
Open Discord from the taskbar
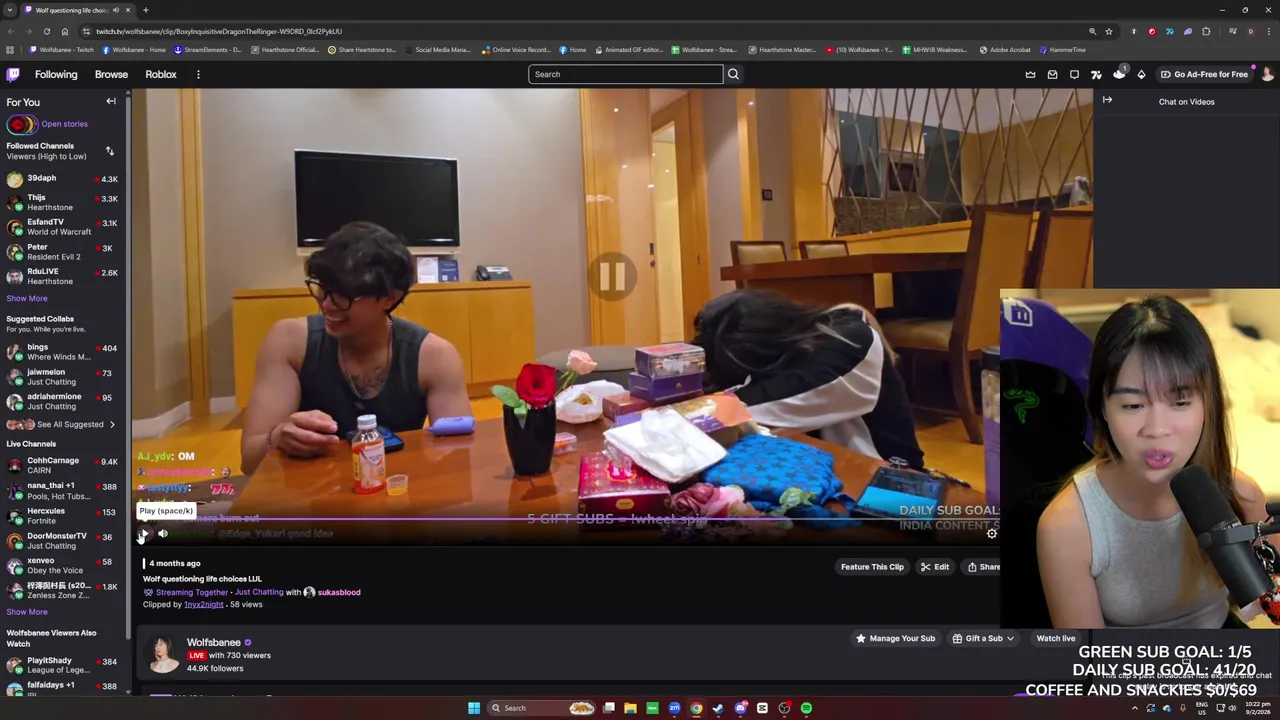(740, 708)
